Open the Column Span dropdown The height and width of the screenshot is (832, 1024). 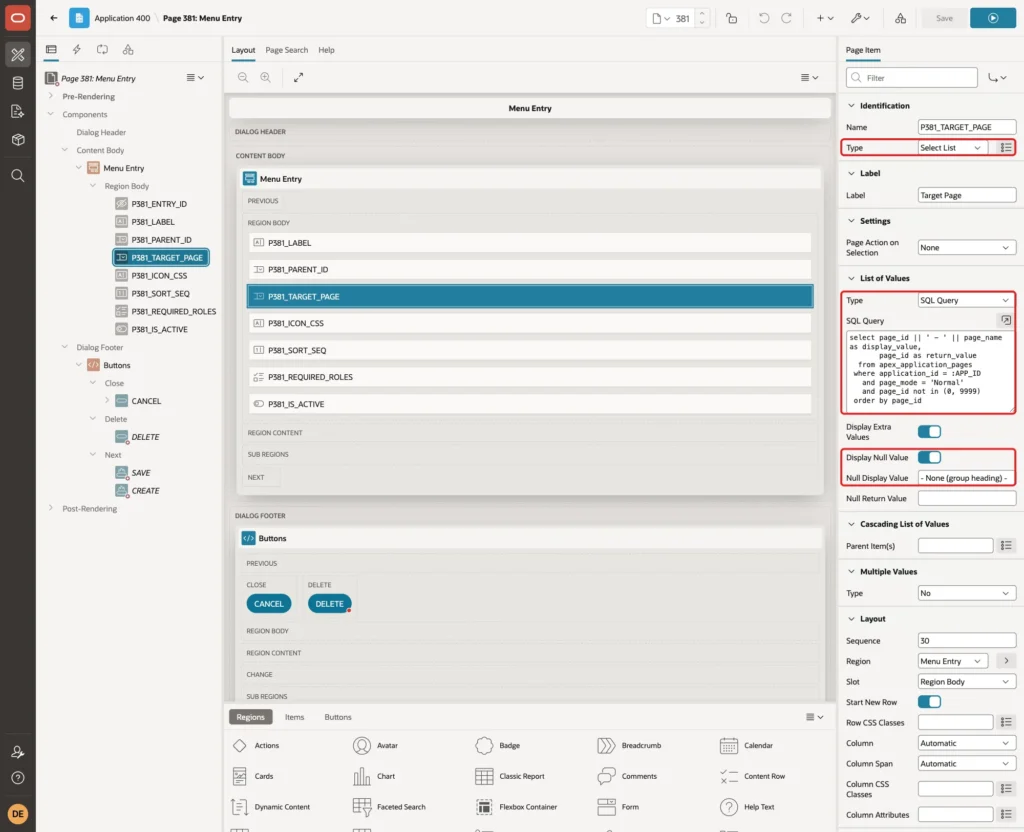966,763
